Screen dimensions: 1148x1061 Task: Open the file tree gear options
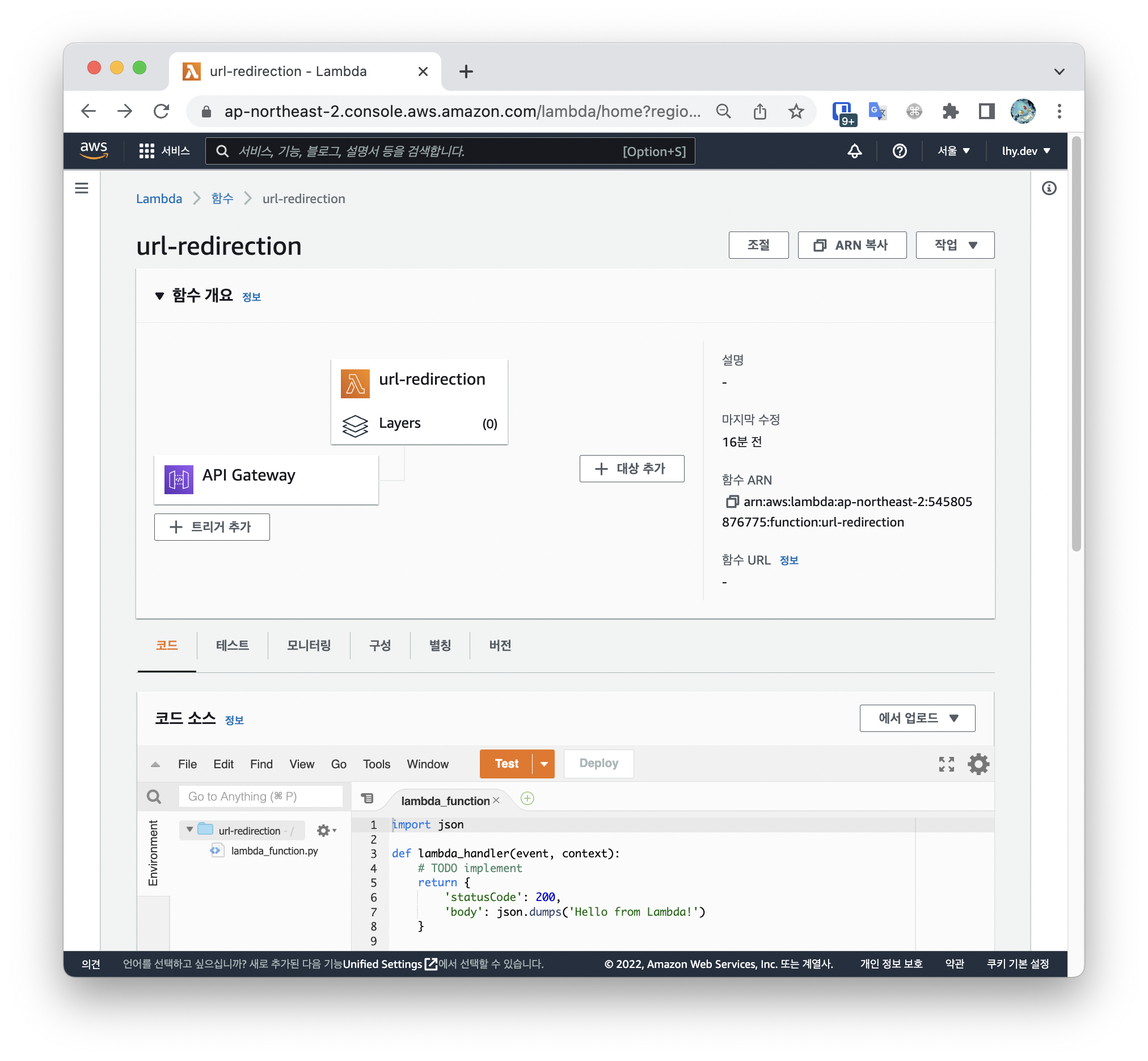[326, 830]
